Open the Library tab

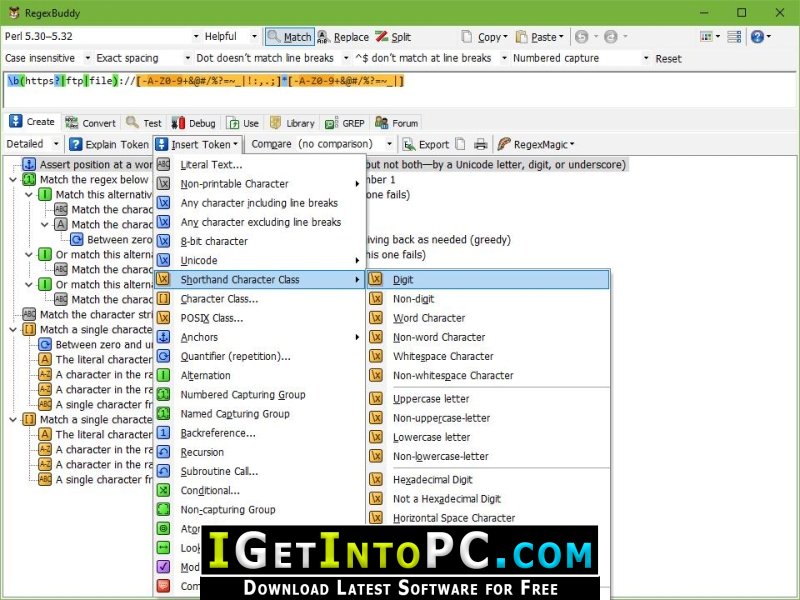click(292, 123)
